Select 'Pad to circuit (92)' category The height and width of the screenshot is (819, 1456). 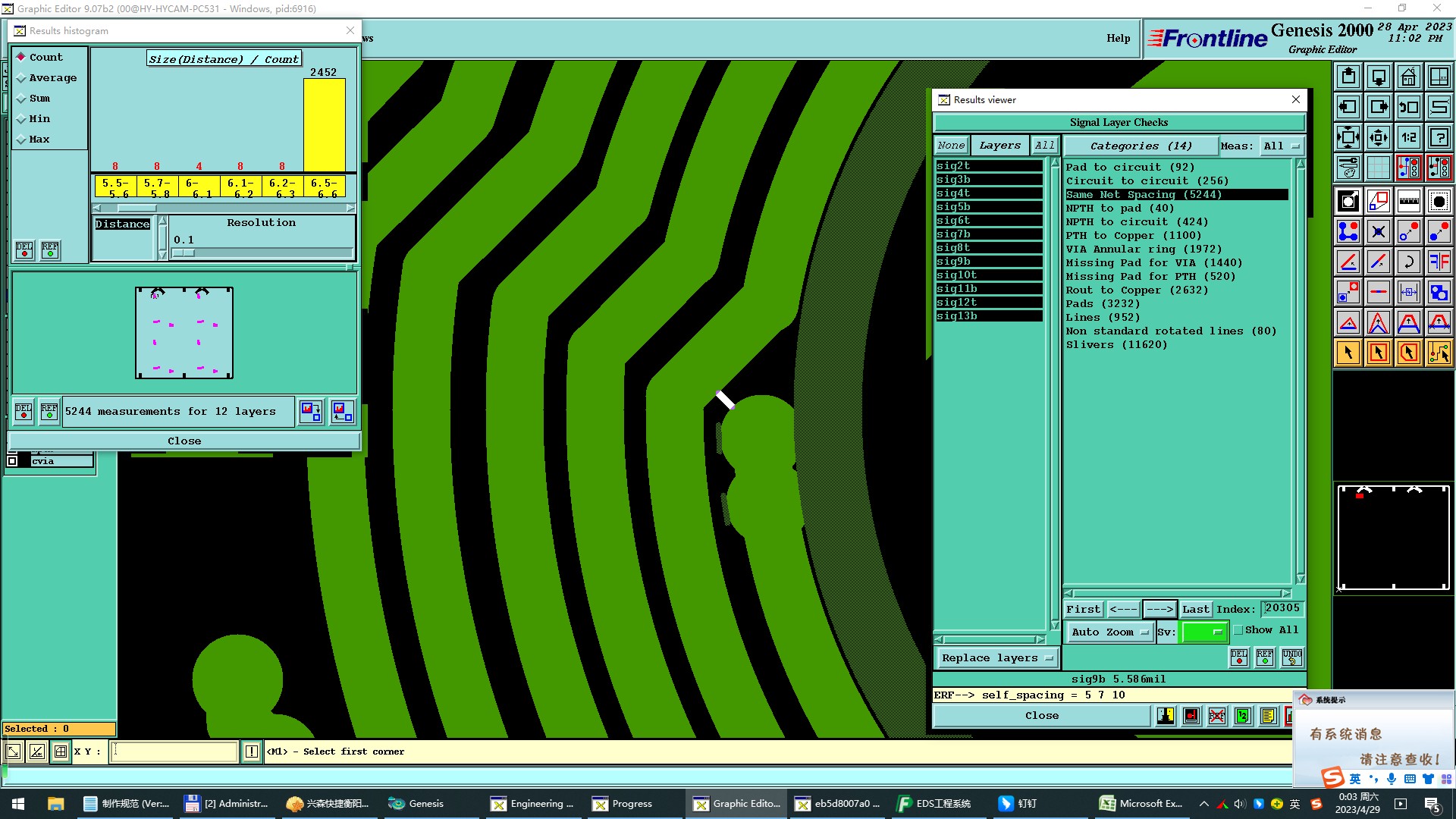(1130, 168)
